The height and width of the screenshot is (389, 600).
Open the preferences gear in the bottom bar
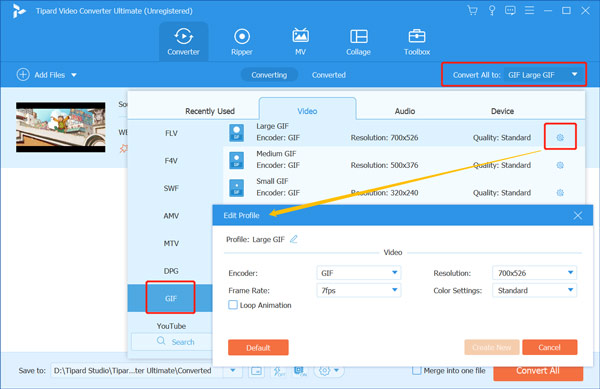point(324,371)
